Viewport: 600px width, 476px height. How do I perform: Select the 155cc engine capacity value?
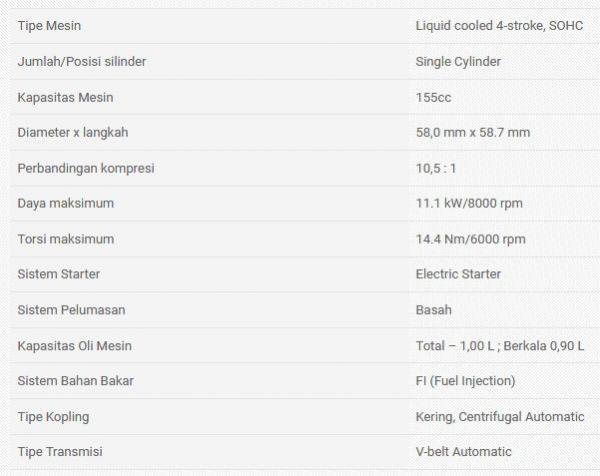434,97
